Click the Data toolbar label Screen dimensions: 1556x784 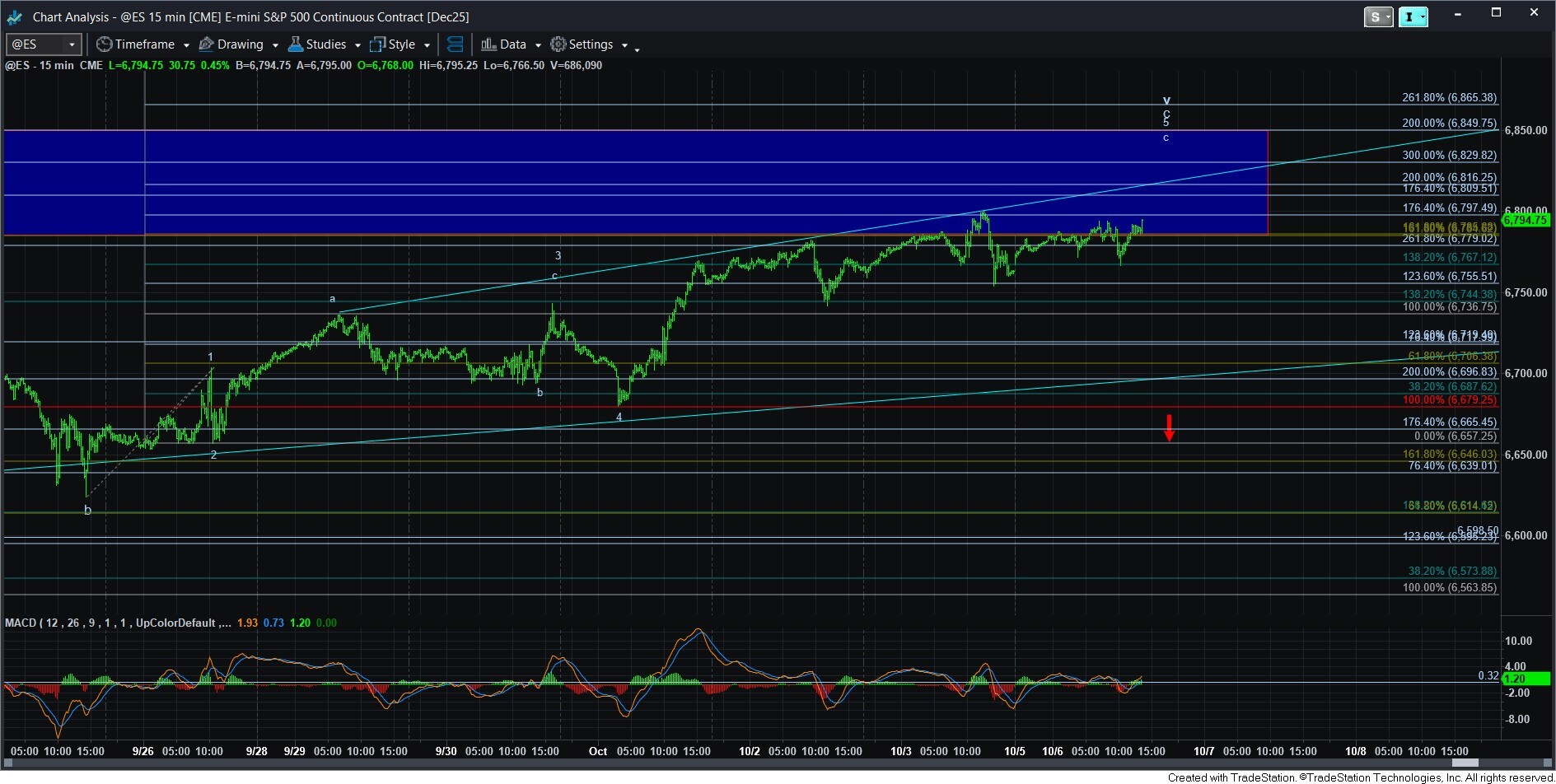point(512,44)
